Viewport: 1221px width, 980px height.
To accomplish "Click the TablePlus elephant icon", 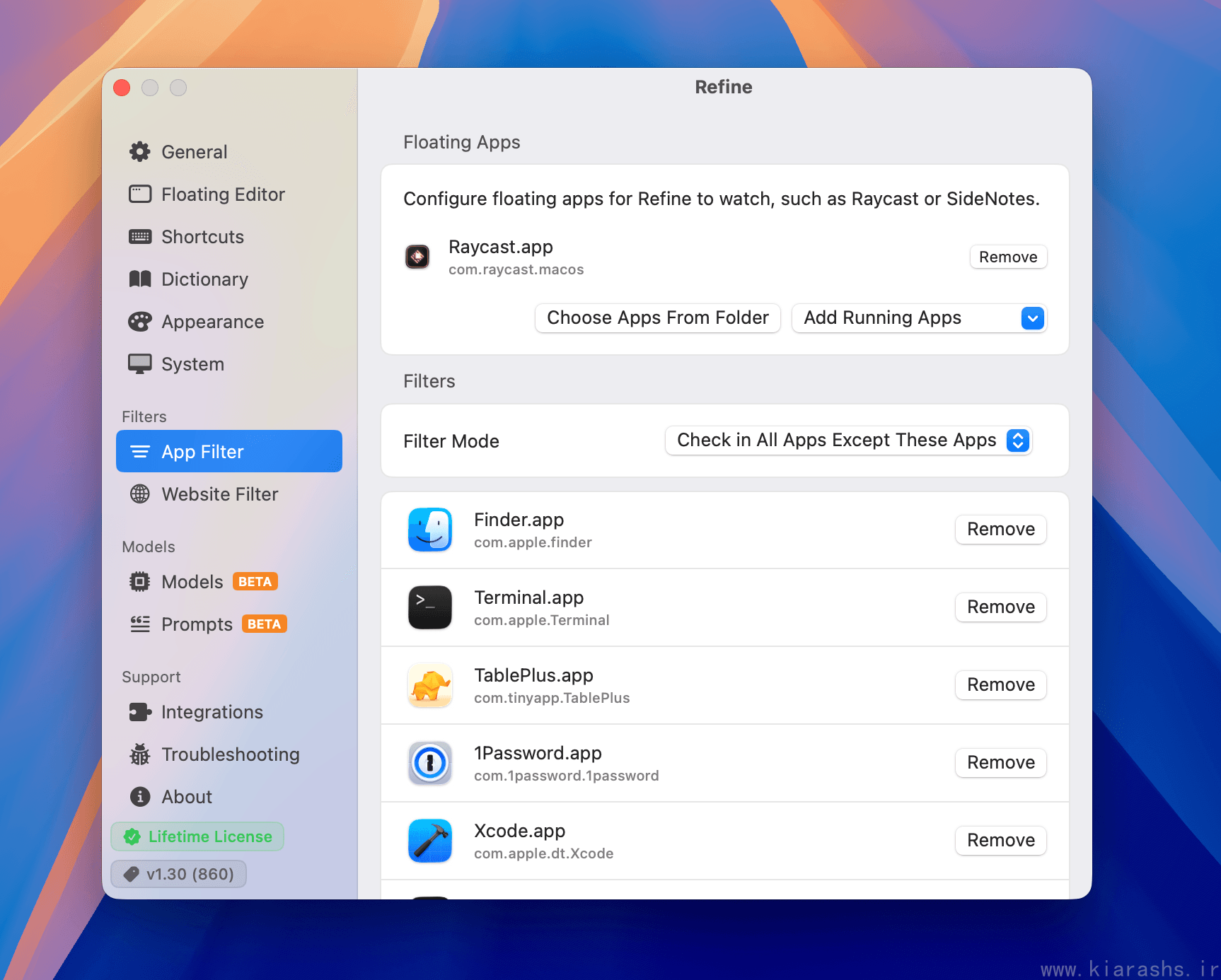I will point(430,685).
